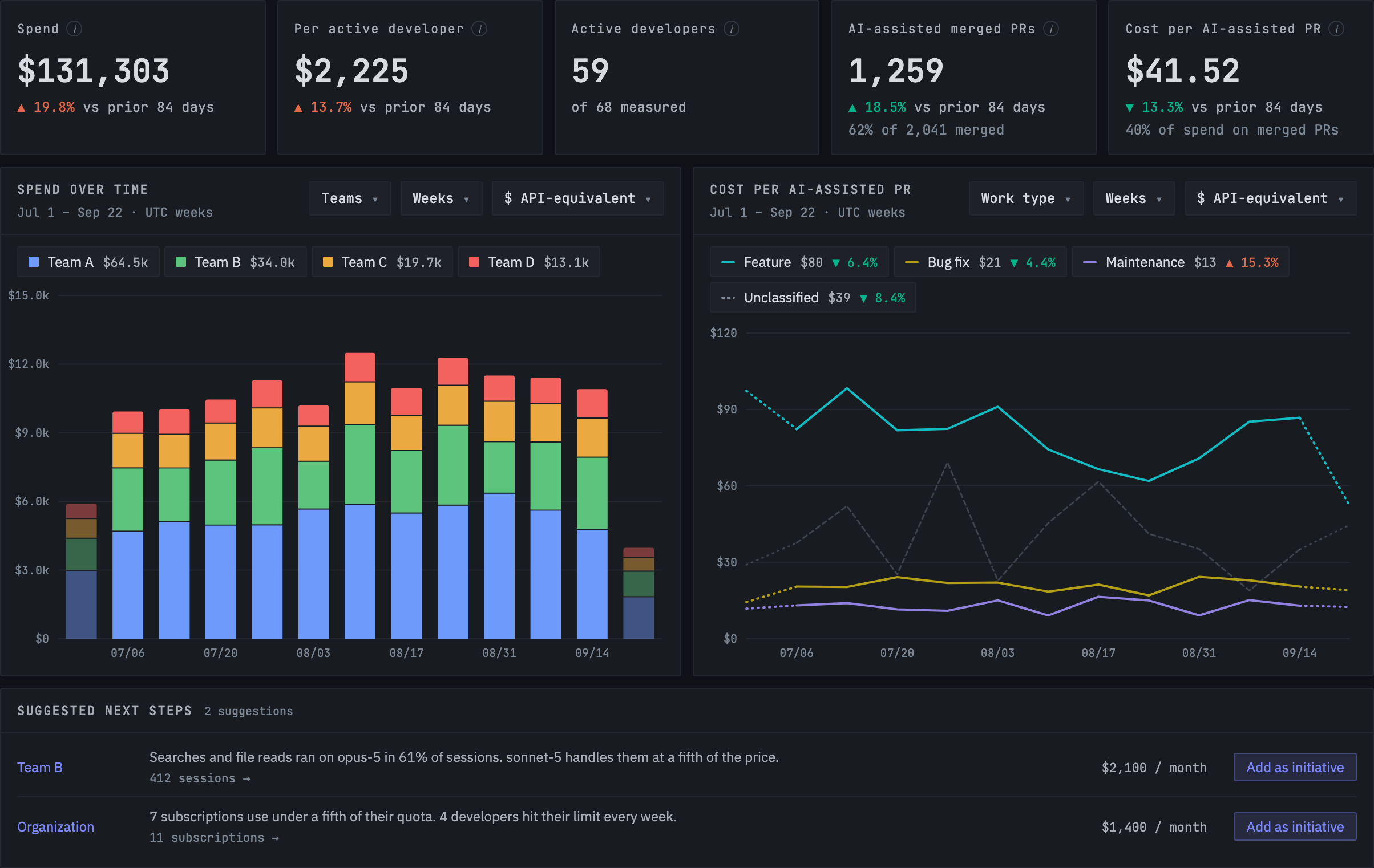Toggle Team B legend series
Viewport: 1374px width, 868px height.
(x=236, y=262)
